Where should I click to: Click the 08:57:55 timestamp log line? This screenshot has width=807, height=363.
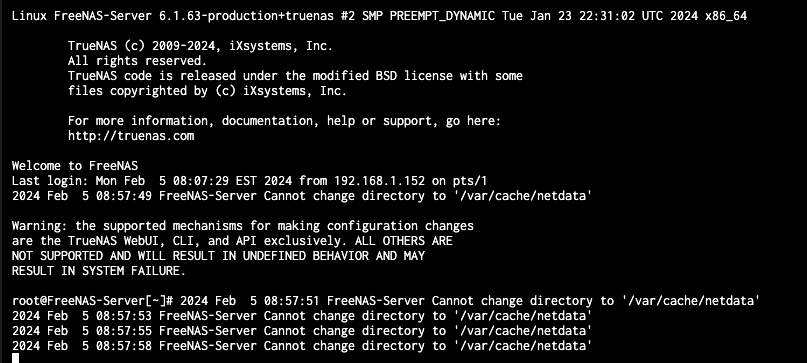pyautogui.click(x=302, y=331)
